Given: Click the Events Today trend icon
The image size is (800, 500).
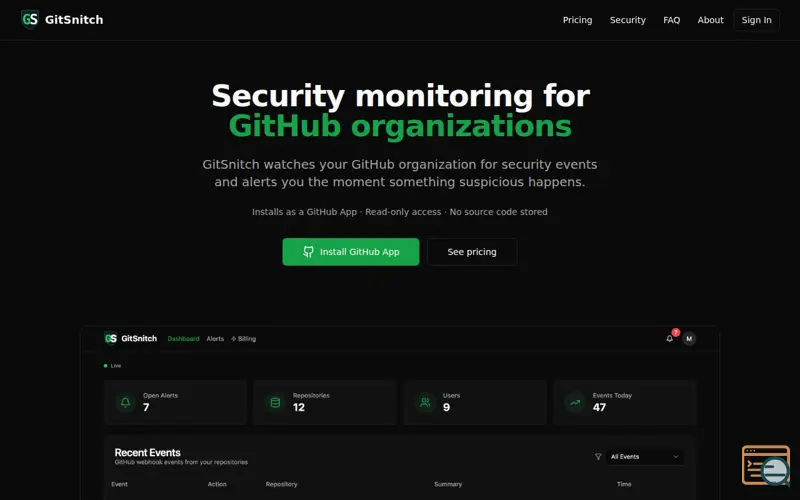Looking at the screenshot, I should coord(575,403).
